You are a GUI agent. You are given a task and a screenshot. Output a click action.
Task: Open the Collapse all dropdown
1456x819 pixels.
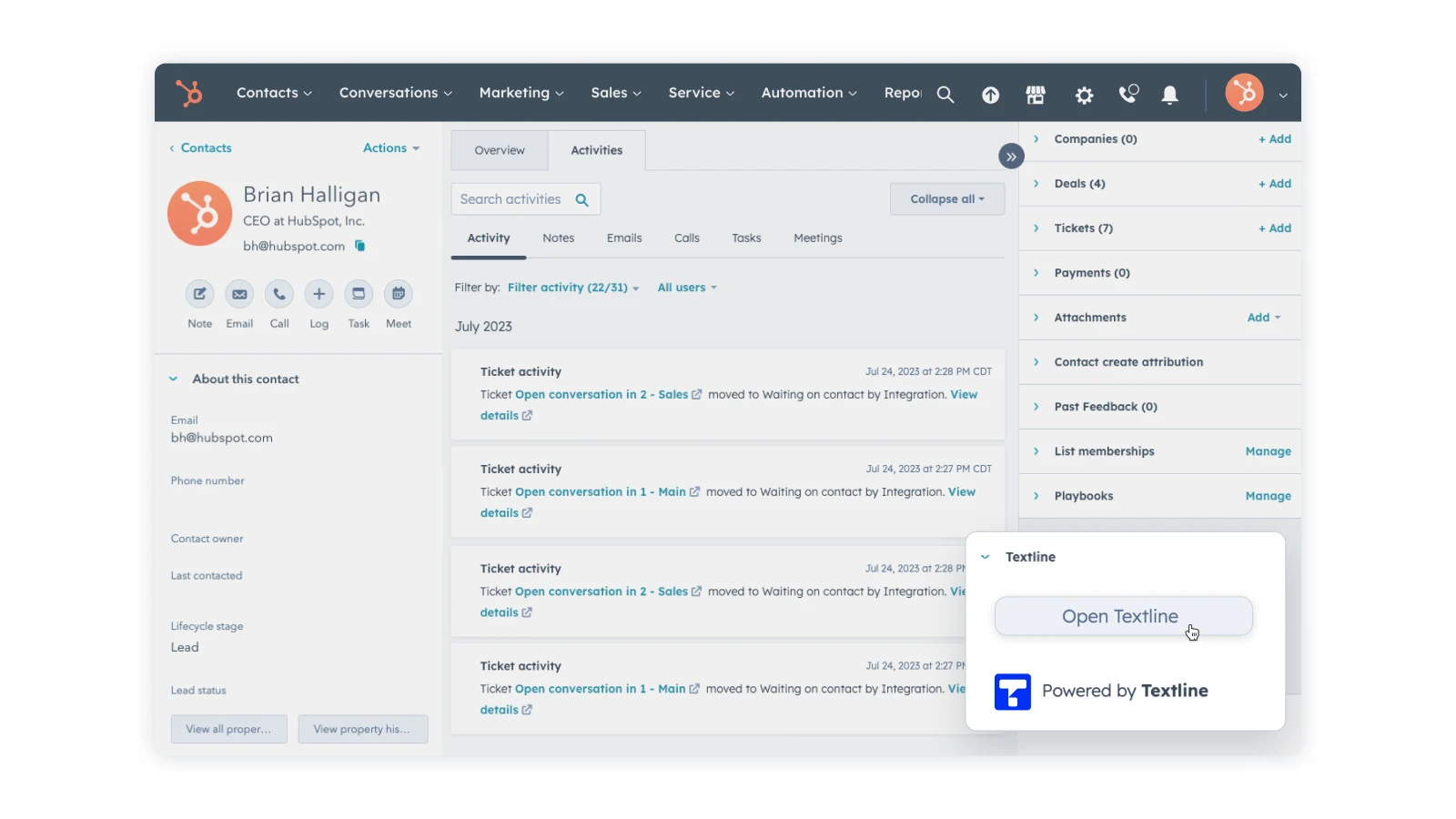[x=947, y=199]
